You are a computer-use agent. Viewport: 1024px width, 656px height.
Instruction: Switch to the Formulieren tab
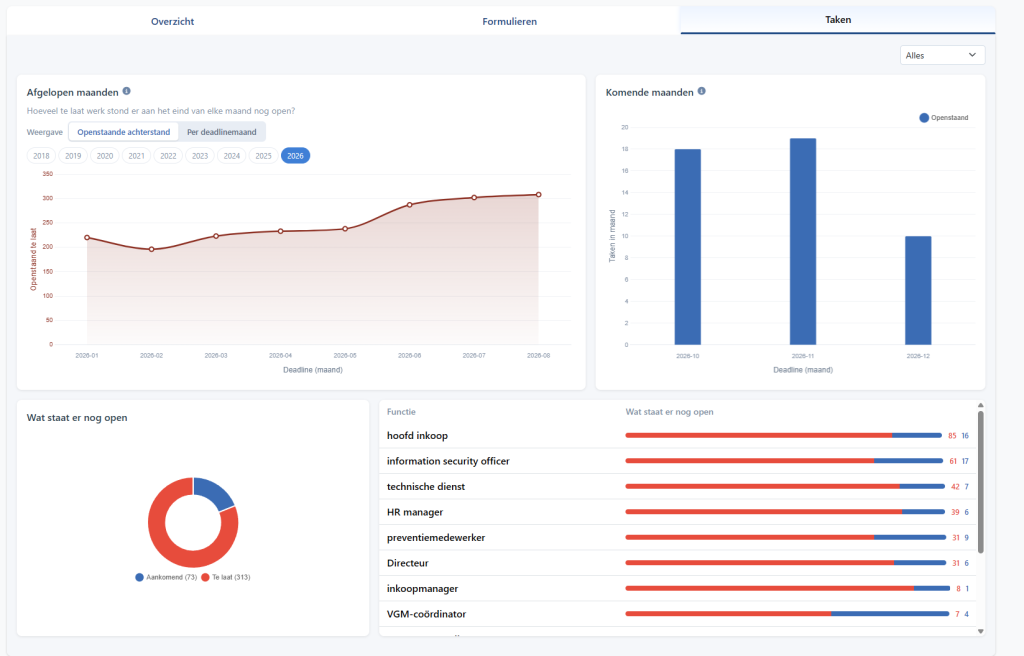click(509, 21)
